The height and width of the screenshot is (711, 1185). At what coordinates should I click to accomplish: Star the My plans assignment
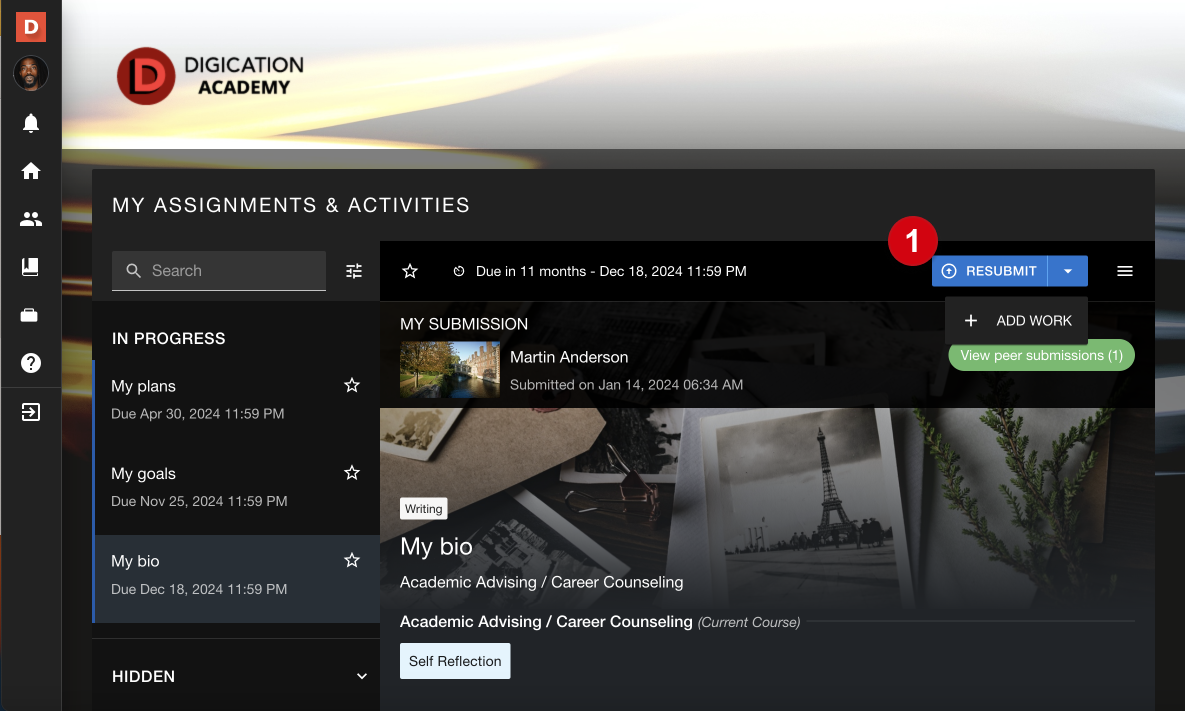coord(351,384)
